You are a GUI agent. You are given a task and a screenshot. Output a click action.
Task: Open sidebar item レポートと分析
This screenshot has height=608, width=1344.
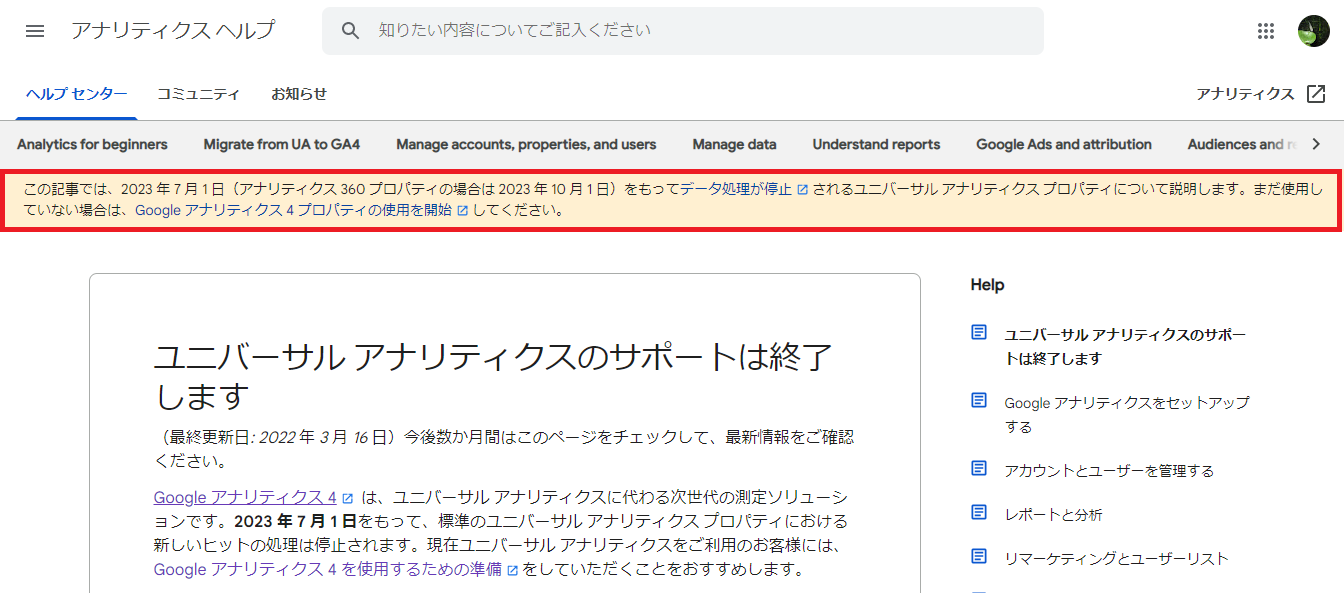coord(1053,515)
